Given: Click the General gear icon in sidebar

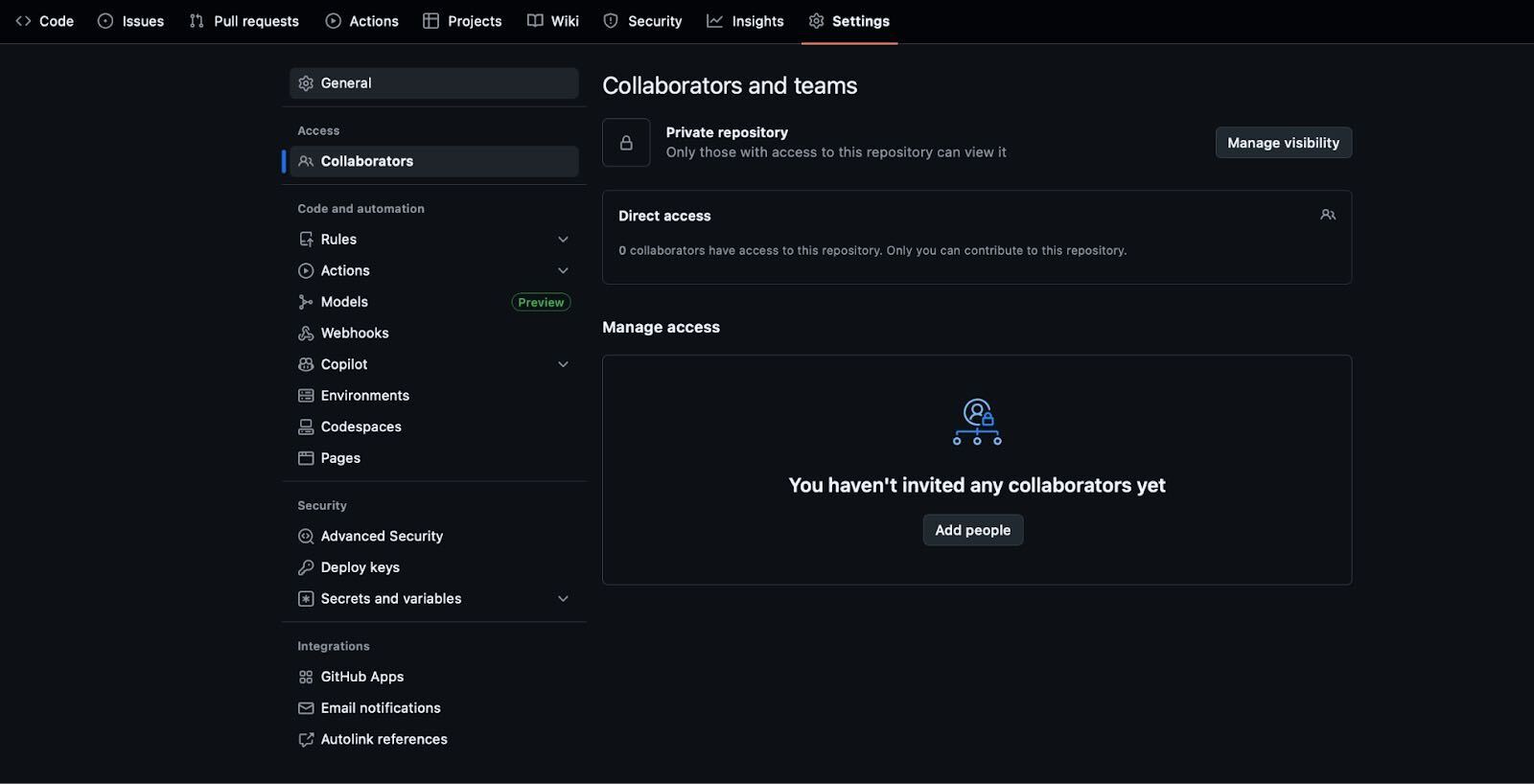Looking at the screenshot, I should click(x=306, y=83).
